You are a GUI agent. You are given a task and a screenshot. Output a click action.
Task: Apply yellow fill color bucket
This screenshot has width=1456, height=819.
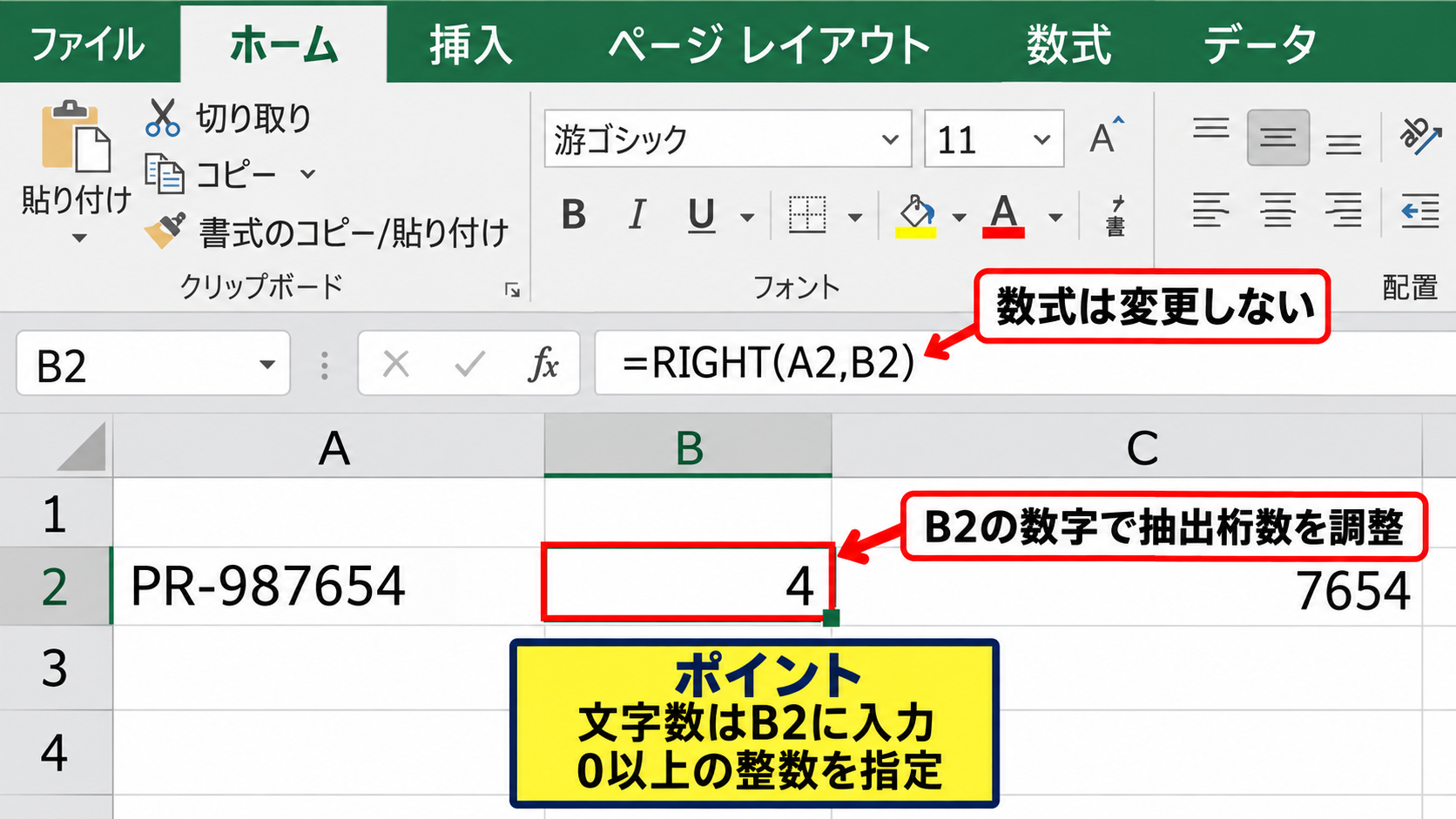click(x=916, y=216)
